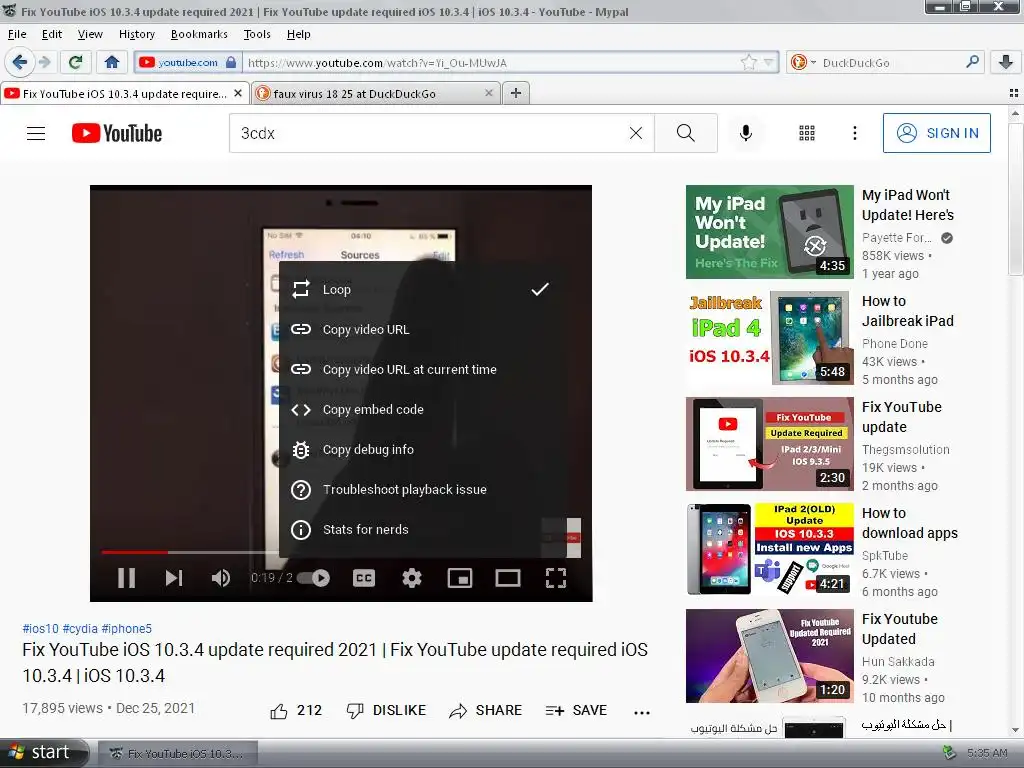
Task: Open the browser downloads arrow
Action: pos(1006,62)
